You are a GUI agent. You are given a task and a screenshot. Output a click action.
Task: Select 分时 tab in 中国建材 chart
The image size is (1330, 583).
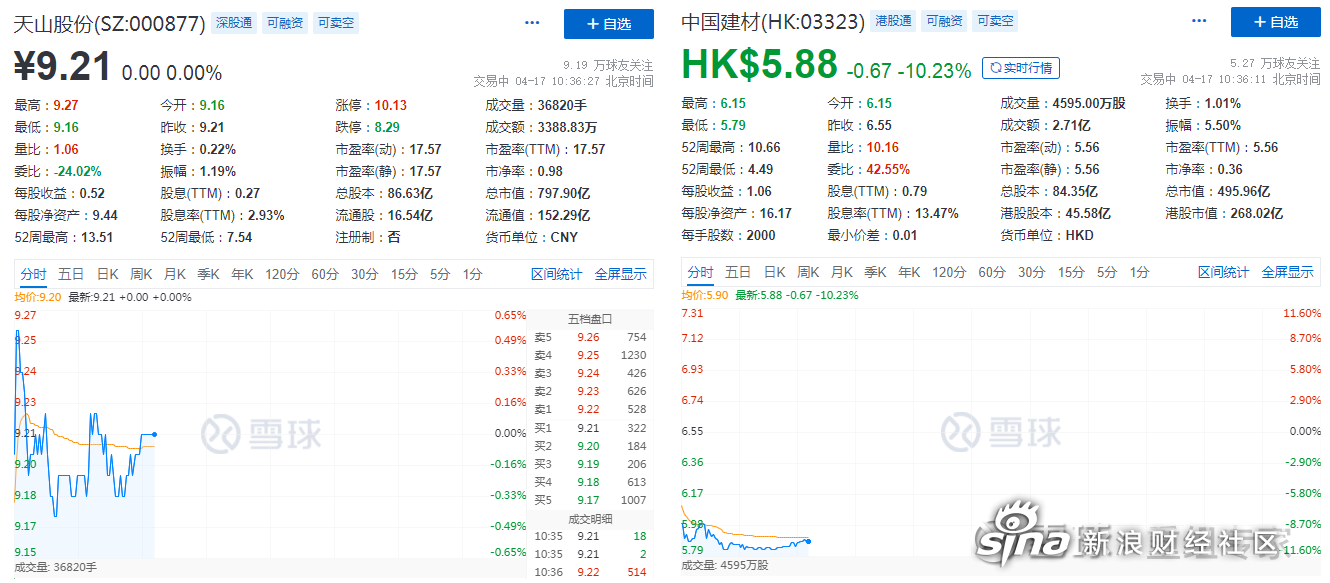[x=701, y=272]
